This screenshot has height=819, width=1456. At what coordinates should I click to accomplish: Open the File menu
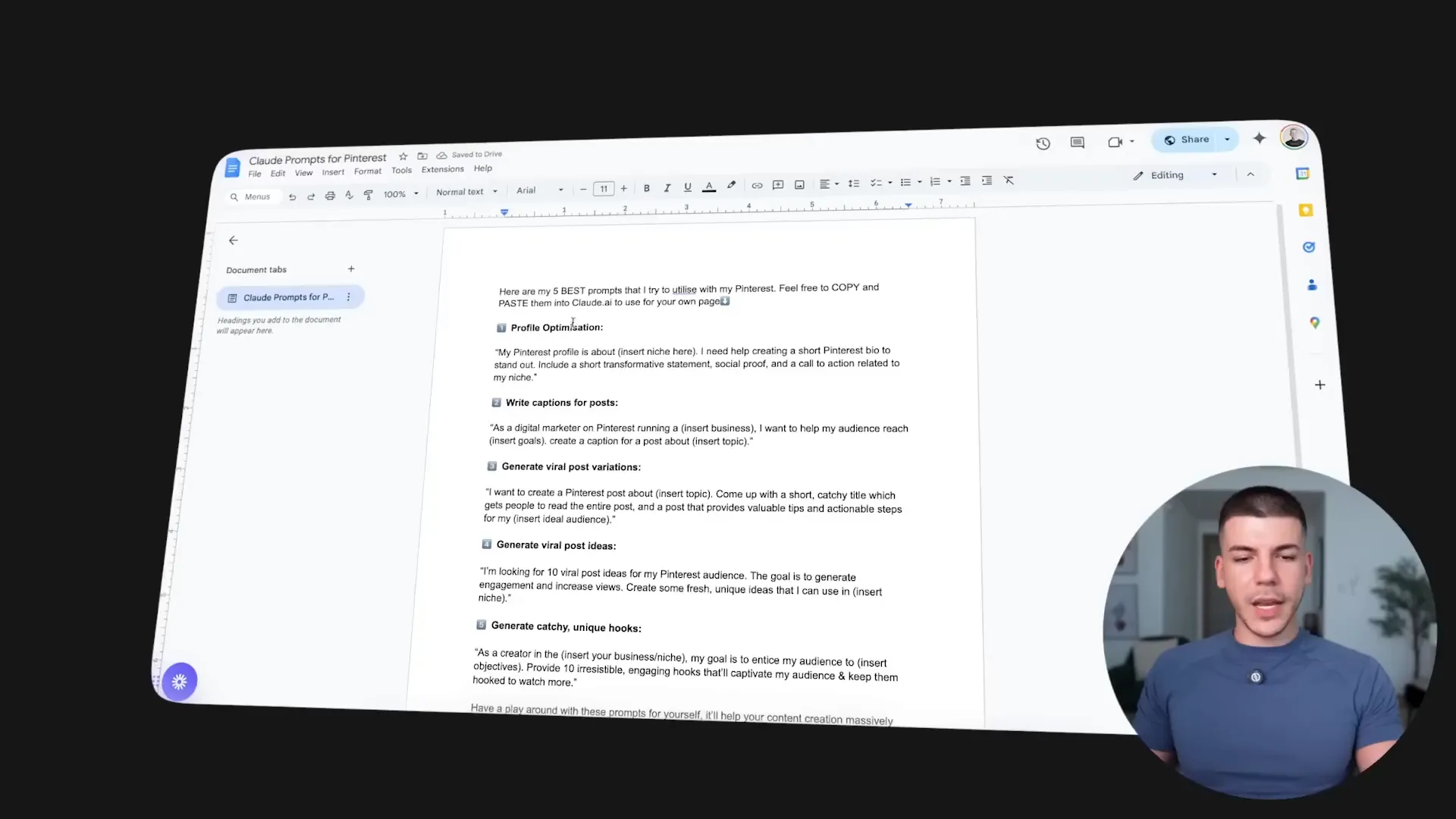(x=255, y=174)
